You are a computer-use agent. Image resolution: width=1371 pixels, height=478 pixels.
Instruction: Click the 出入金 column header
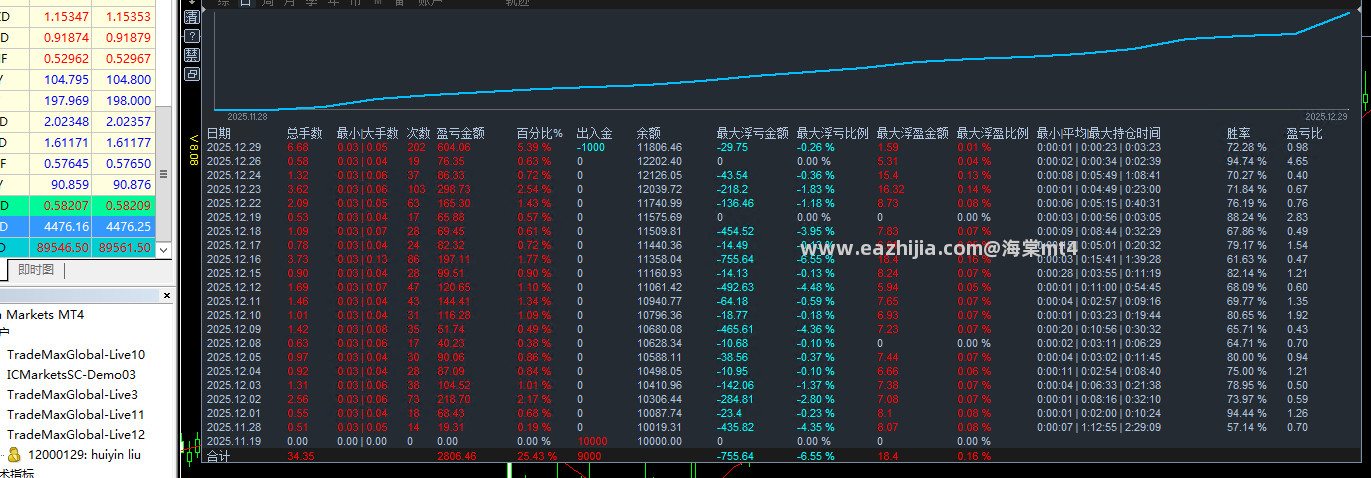[x=594, y=133]
